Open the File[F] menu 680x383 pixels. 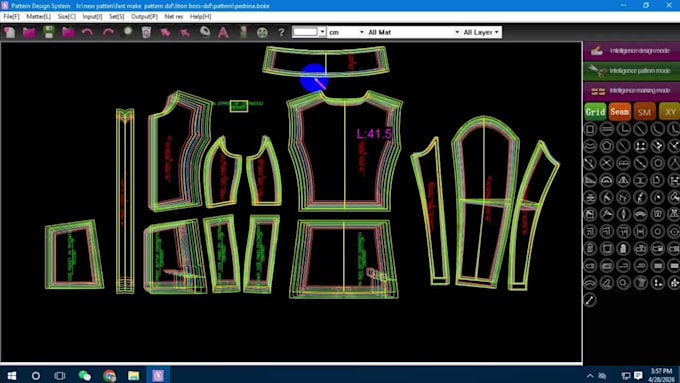[x=11, y=16]
